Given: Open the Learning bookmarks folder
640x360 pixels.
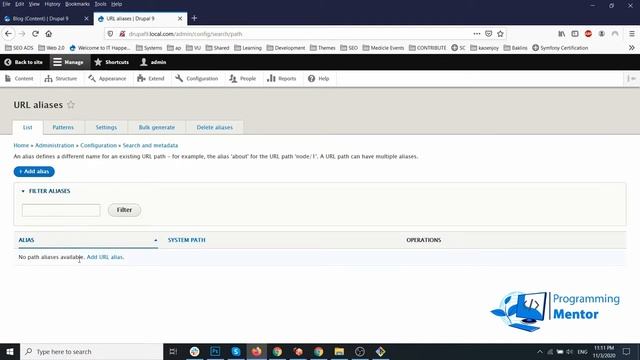Looking at the screenshot, I should tap(248, 48).
